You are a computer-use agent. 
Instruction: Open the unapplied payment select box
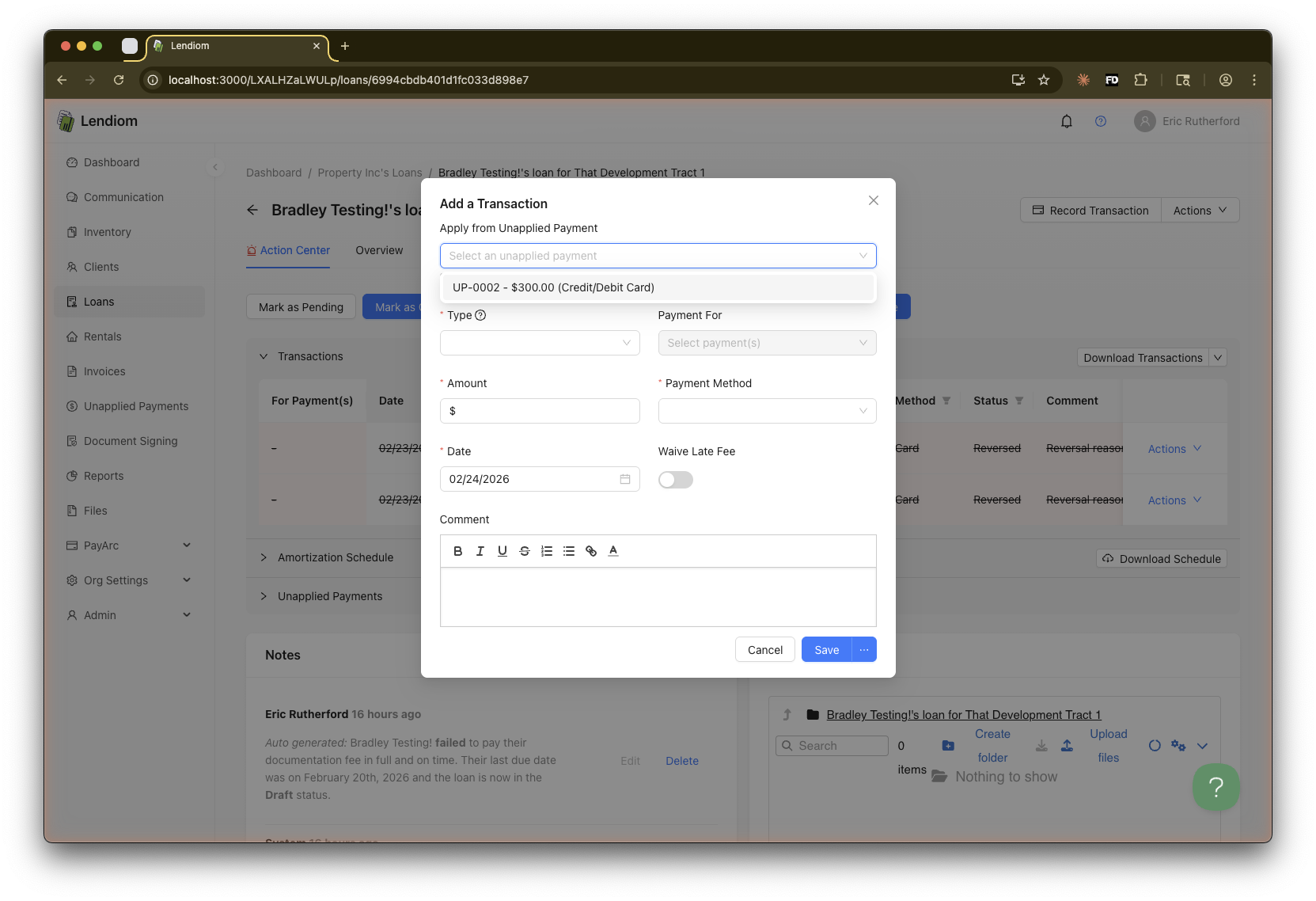[x=658, y=256]
